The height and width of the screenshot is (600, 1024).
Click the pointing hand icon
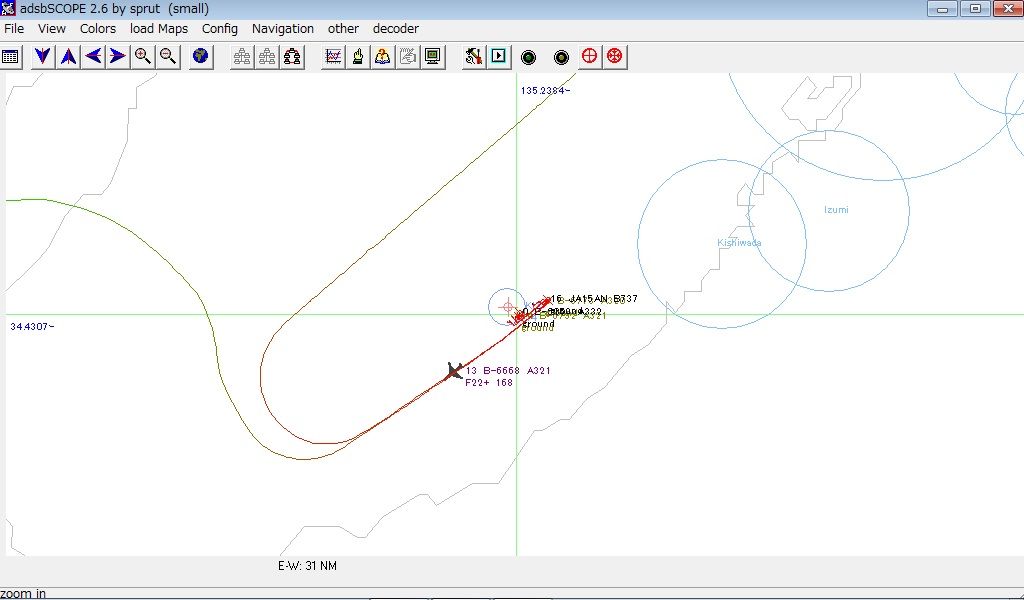[356, 56]
